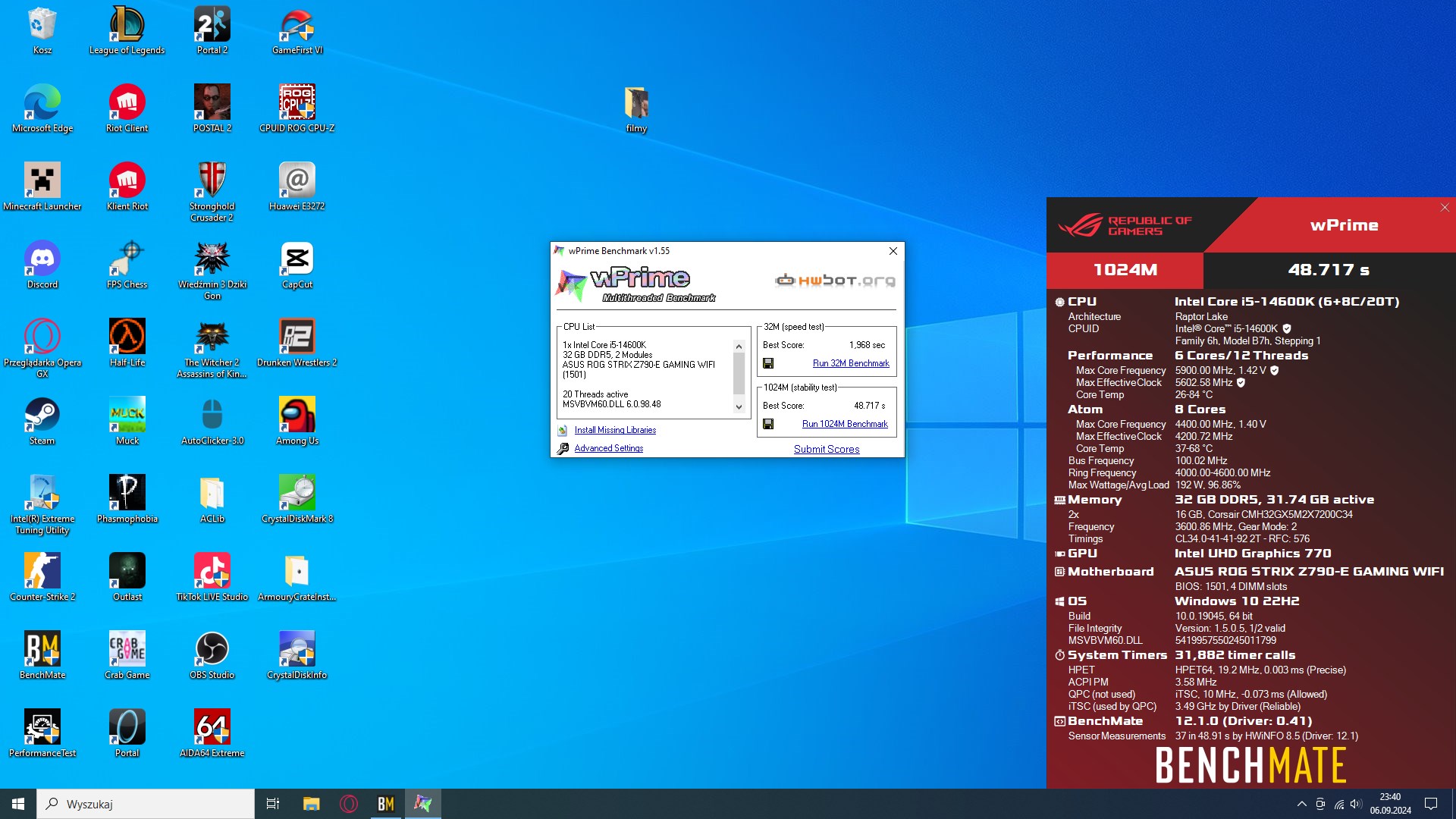Open Task View on the taskbar
Image resolution: width=1456 pixels, height=819 pixels.
(273, 804)
